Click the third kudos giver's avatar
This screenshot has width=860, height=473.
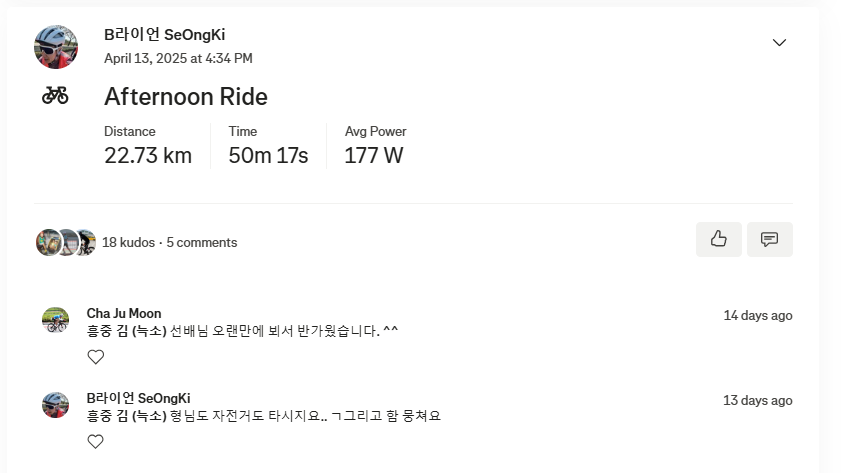87,242
